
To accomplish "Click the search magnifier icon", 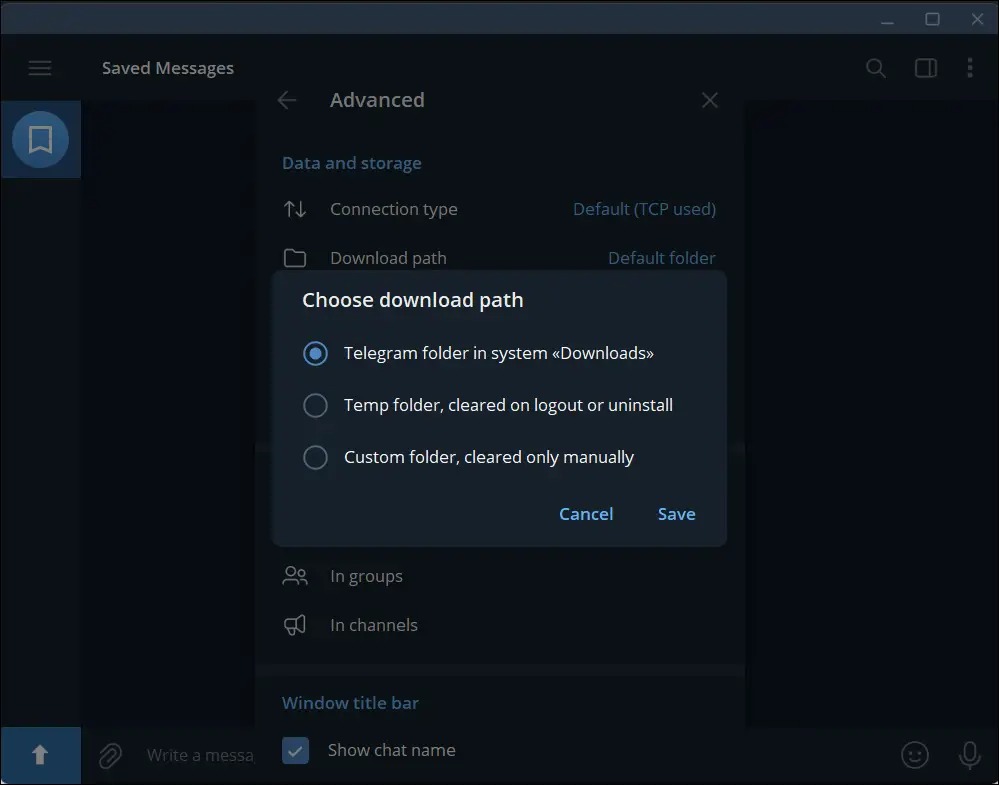I will (876, 68).
